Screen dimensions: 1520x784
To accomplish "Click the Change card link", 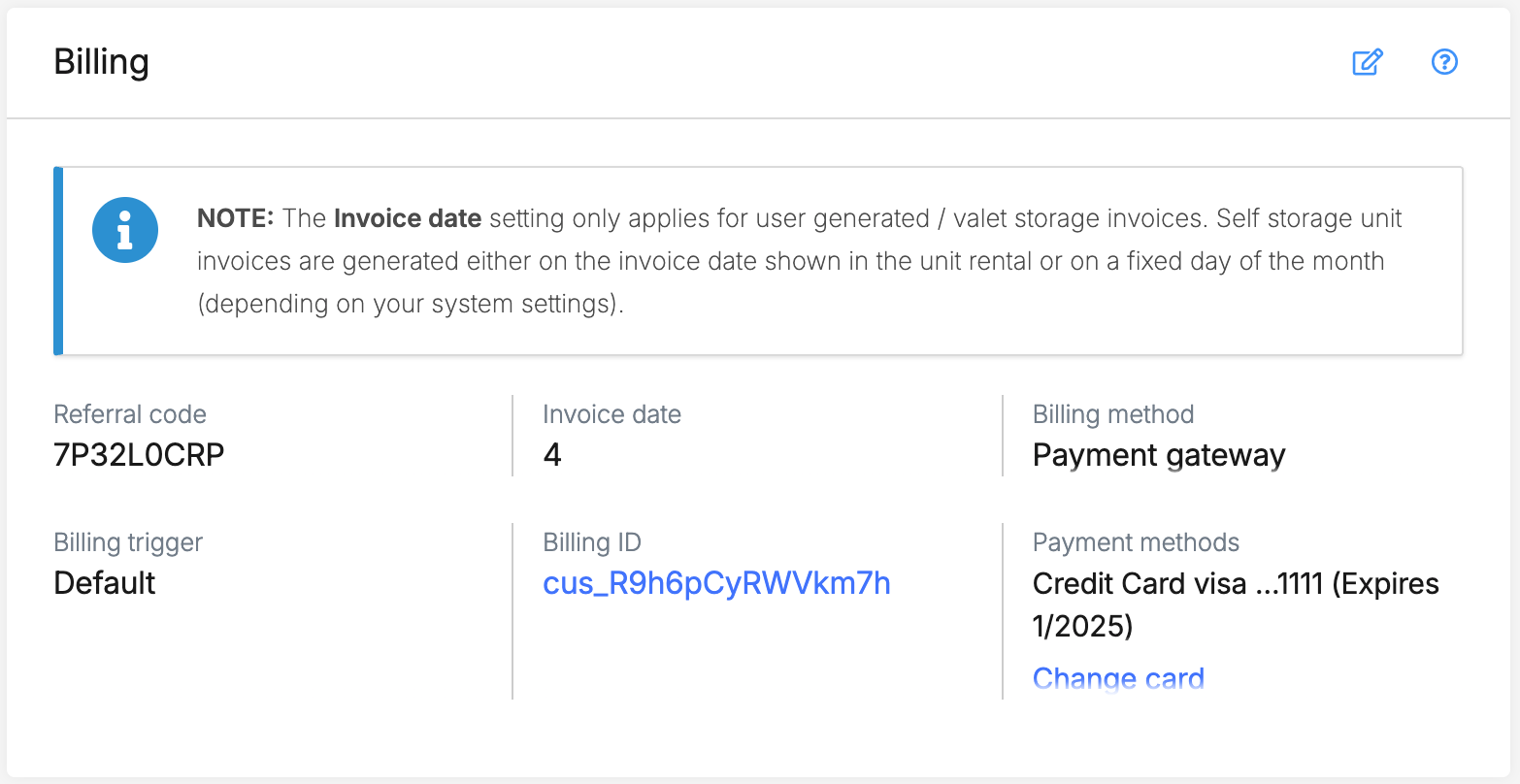I will (1118, 677).
